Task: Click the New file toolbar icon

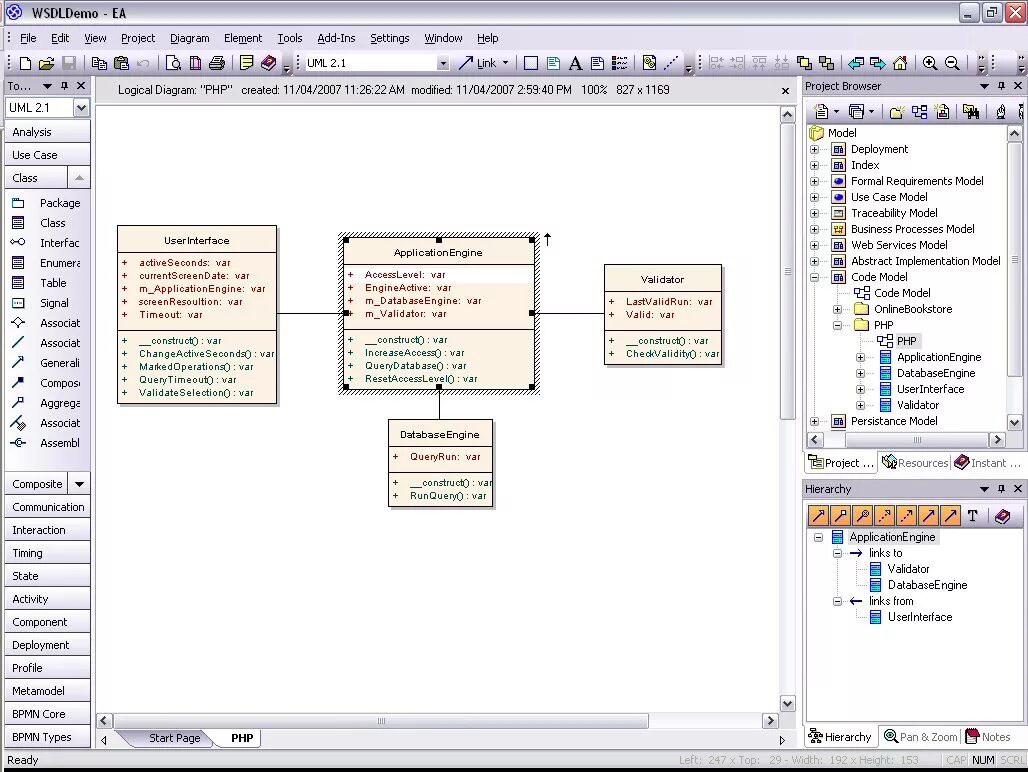Action: tap(25, 63)
